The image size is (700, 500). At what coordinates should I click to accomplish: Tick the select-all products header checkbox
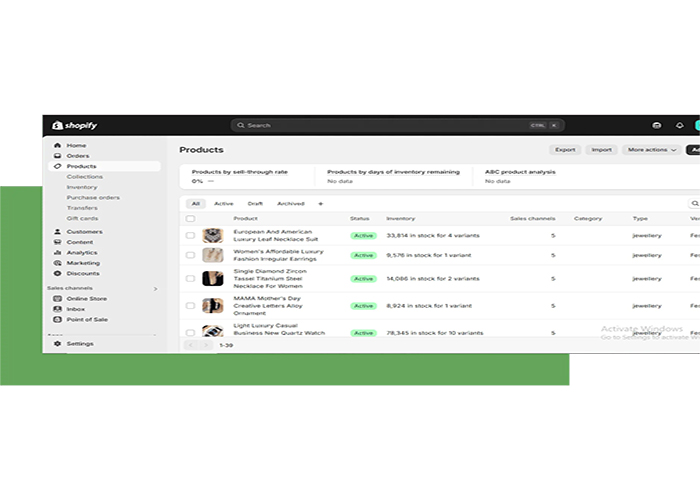click(x=190, y=219)
